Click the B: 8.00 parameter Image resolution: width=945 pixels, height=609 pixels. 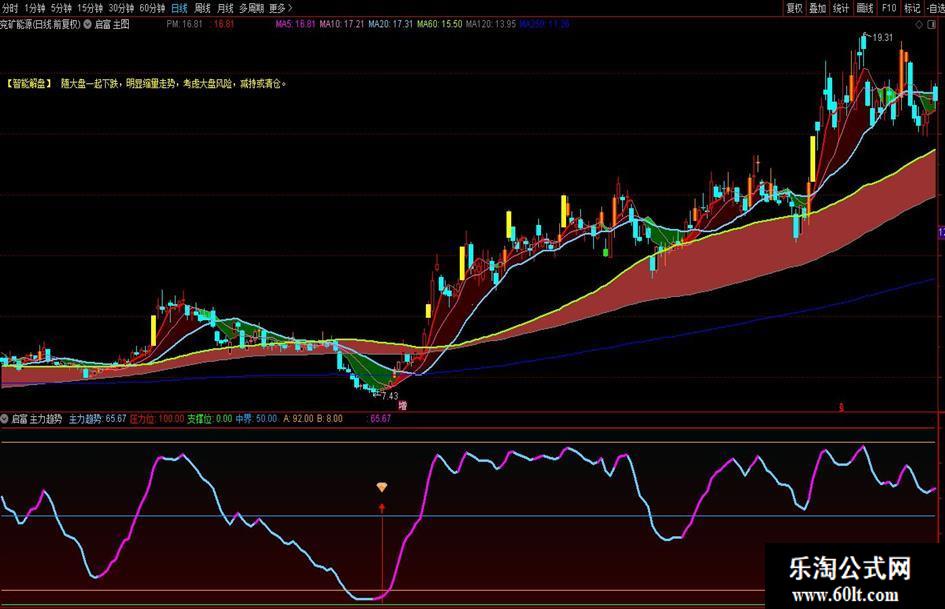330,418
